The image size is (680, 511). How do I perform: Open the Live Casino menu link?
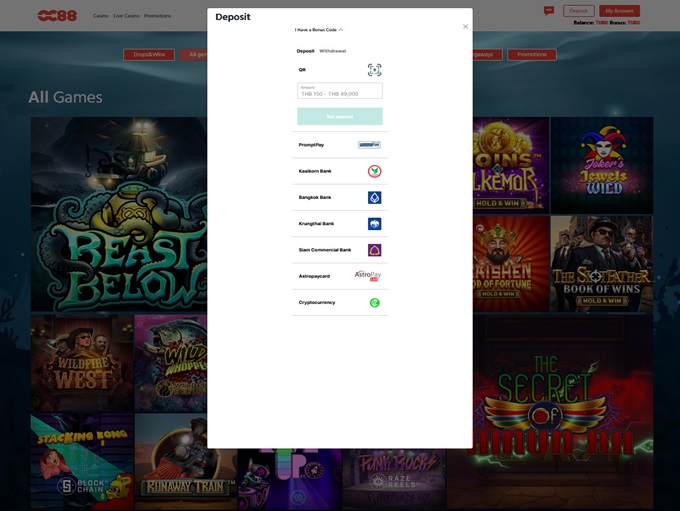[126, 16]
